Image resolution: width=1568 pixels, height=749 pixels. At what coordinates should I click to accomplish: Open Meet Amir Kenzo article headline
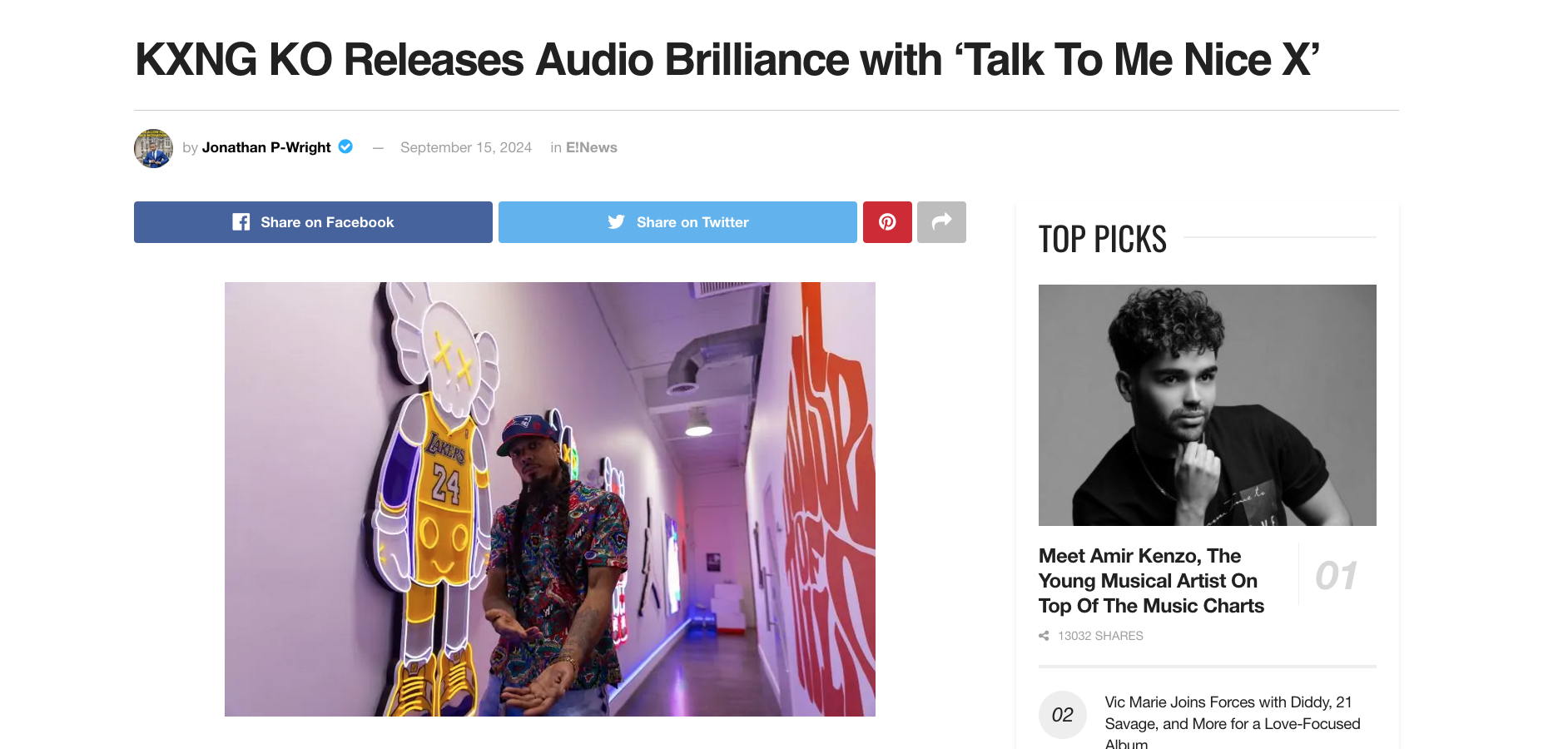[x=1151, y=581]
